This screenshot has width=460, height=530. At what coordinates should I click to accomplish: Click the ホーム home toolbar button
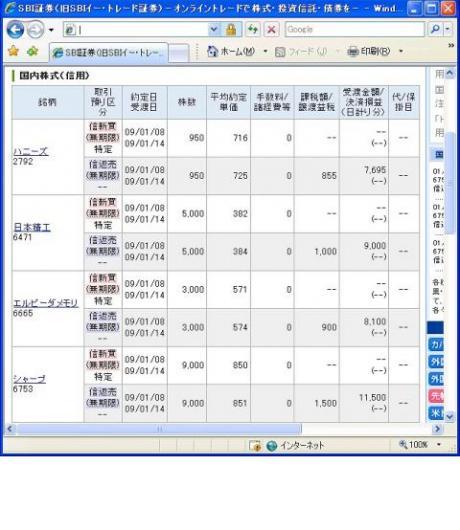click(x=231, y=51)
